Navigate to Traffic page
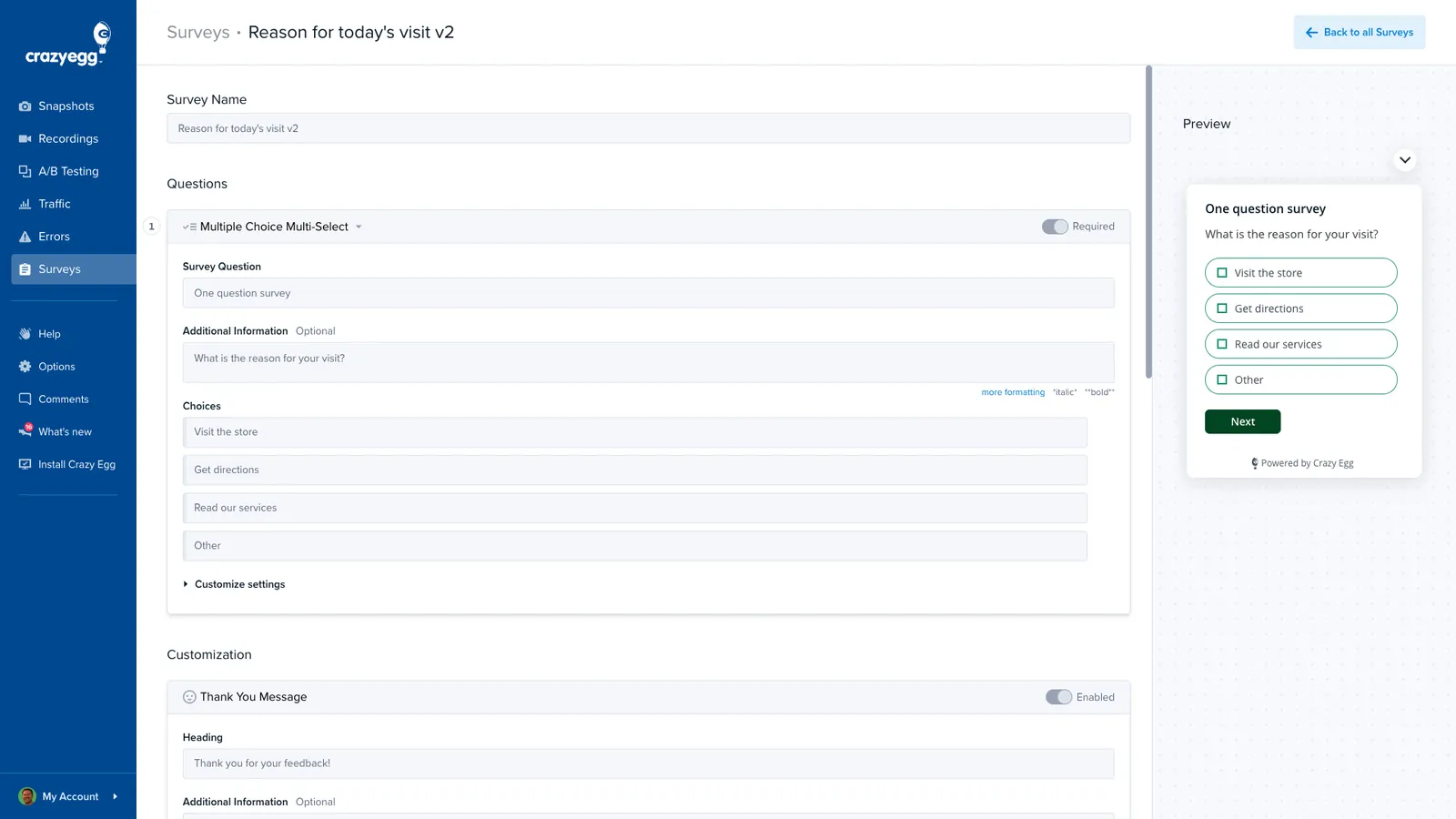This screenshot has width=1456, height=819. (55, 204)
